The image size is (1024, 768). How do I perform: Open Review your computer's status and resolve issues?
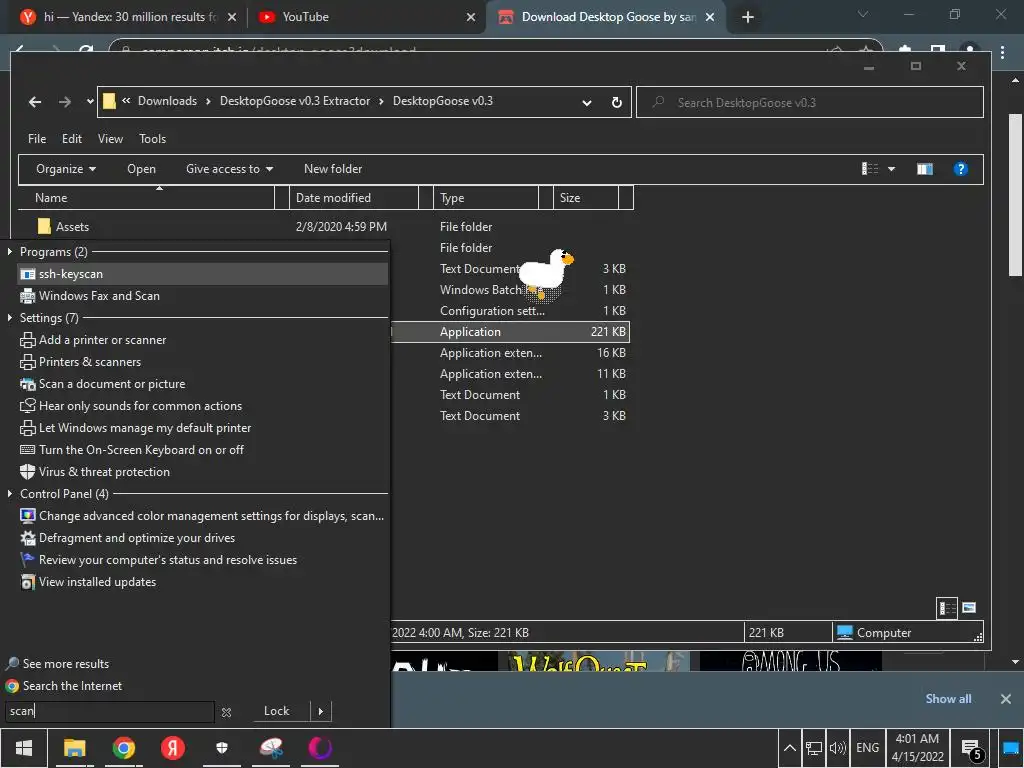(159, 560)
